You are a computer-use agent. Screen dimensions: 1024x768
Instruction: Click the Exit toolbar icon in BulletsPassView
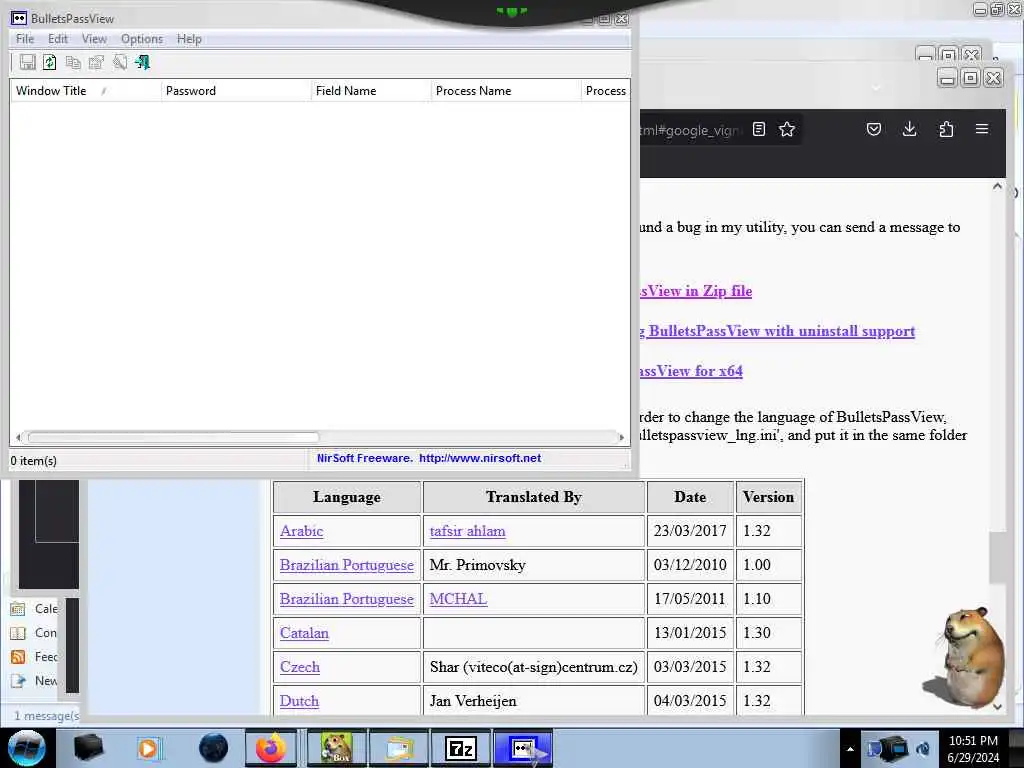(x=142, y=62)
